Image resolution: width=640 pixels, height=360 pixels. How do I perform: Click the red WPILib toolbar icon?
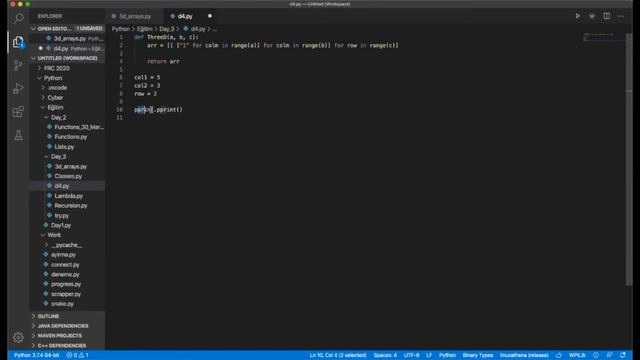592,16
